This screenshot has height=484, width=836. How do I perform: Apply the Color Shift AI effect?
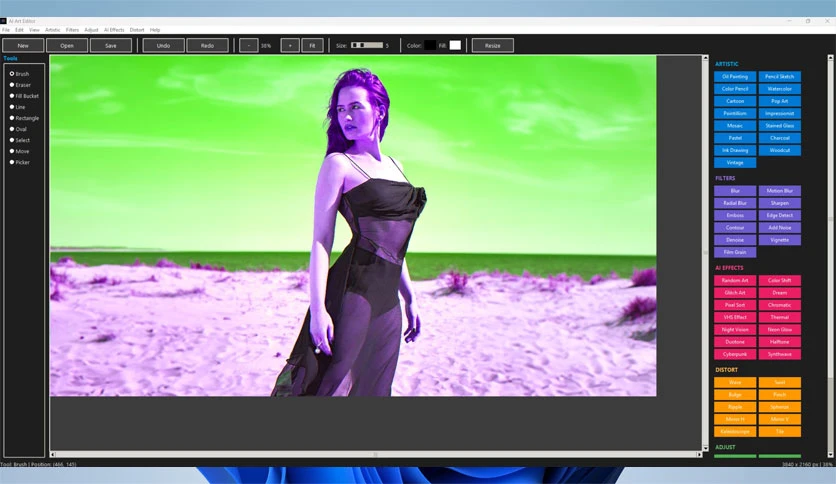point(779,280)
